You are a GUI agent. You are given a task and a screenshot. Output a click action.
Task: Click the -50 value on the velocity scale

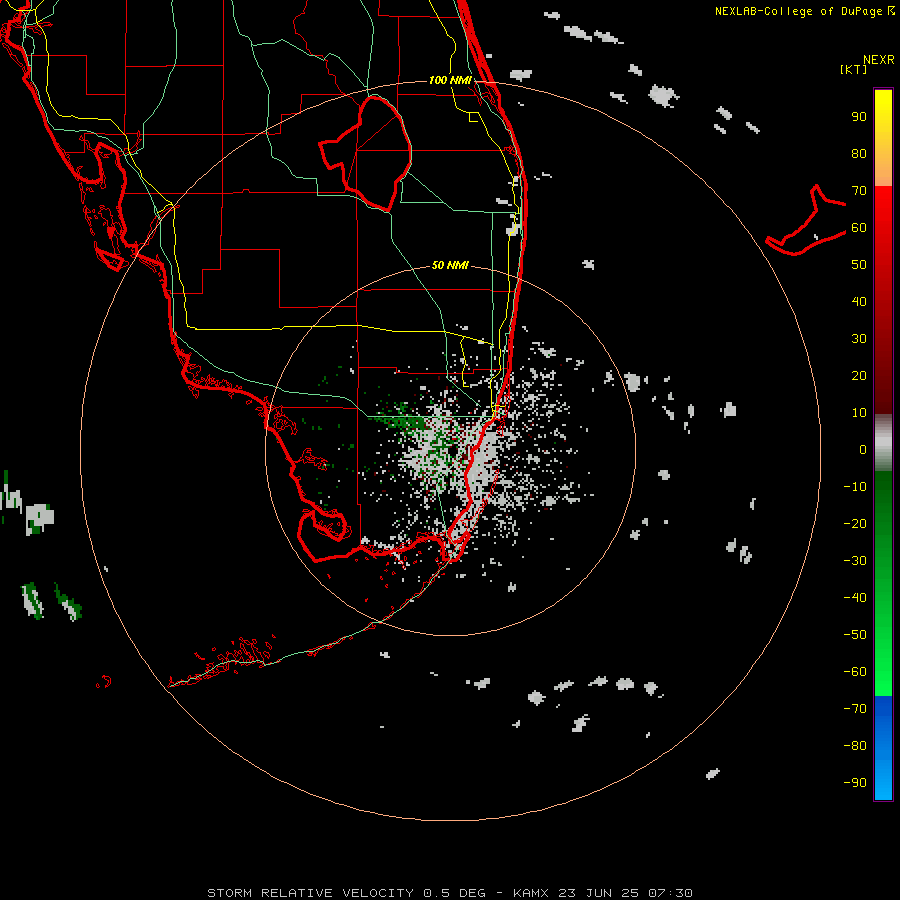pos(855,635)
